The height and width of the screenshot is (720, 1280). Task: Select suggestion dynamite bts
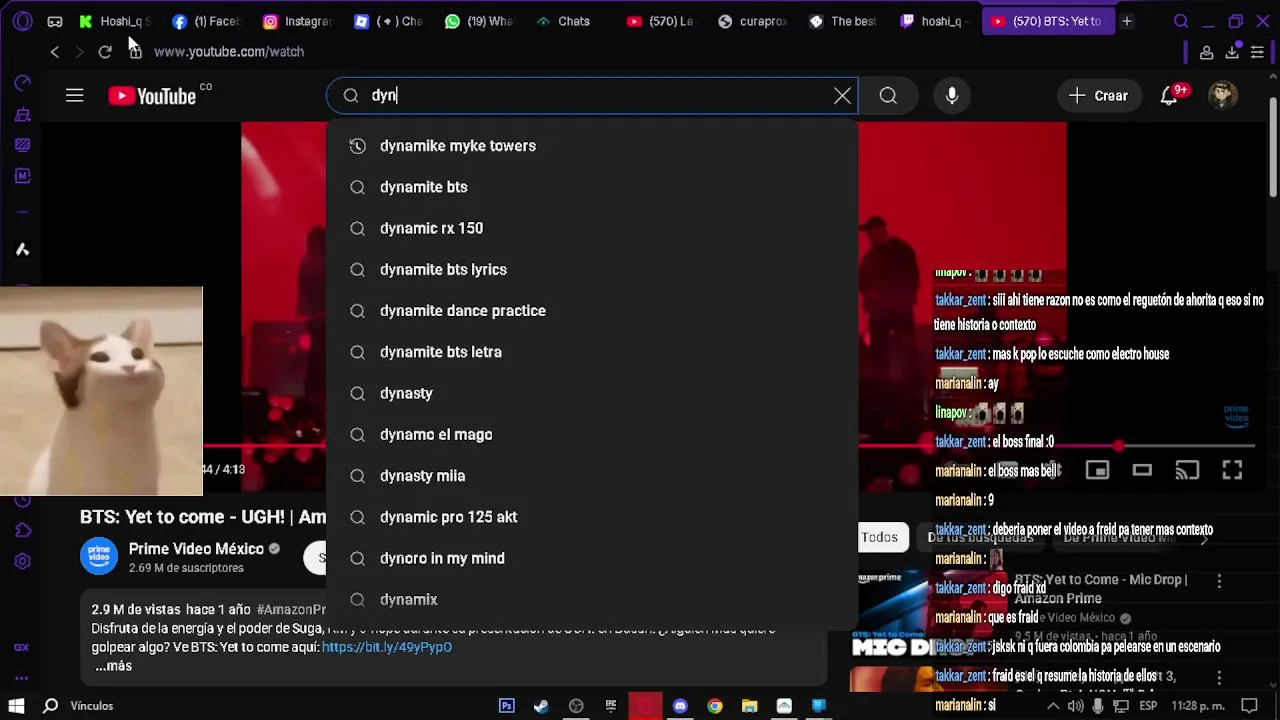pyautogui.click(x=592, y=187)
